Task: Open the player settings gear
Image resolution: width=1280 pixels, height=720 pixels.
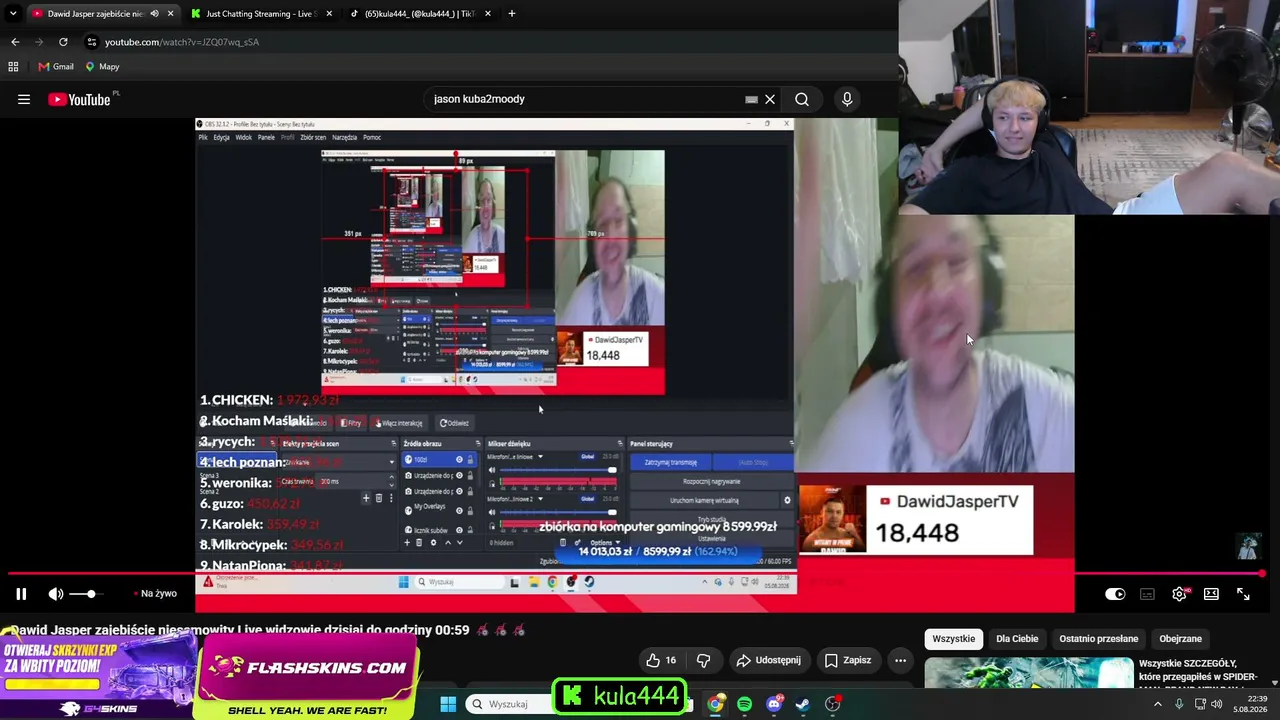Action: (x=1179, y=594)
